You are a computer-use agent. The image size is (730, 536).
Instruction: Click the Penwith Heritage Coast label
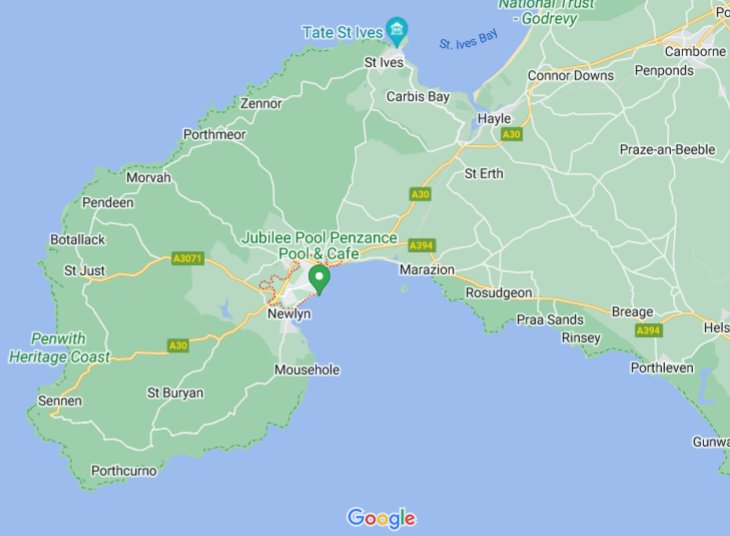[59, 348]
